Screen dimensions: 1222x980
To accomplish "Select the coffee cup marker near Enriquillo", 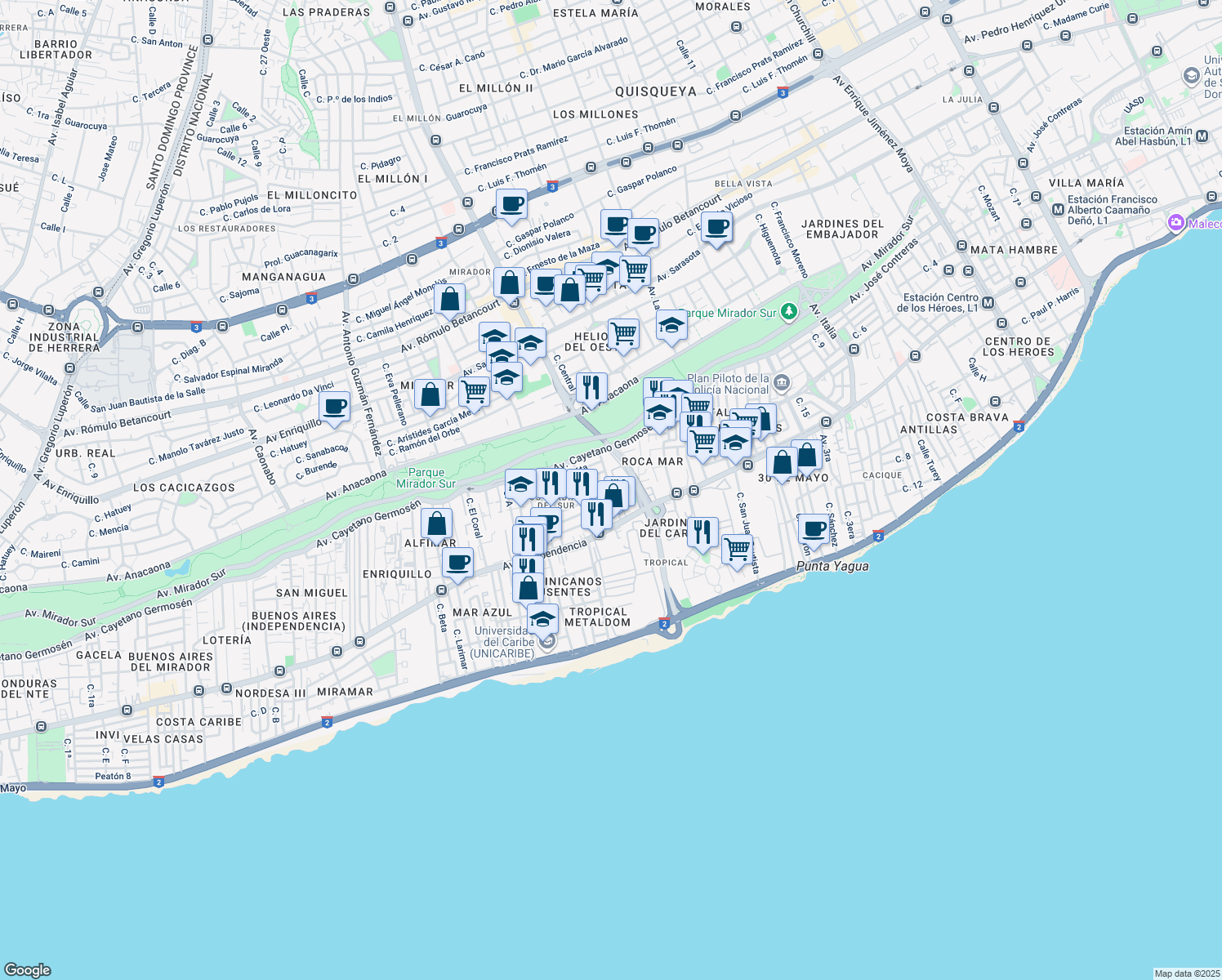I will point(457,563).
